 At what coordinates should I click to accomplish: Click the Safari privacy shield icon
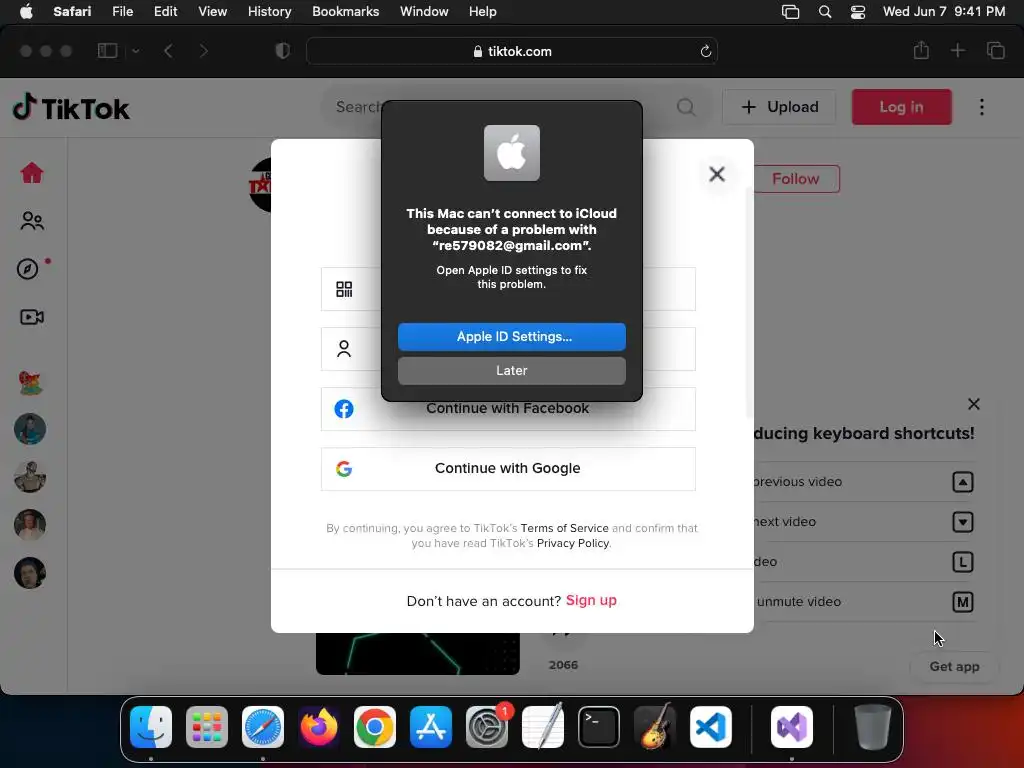(283, 51)
